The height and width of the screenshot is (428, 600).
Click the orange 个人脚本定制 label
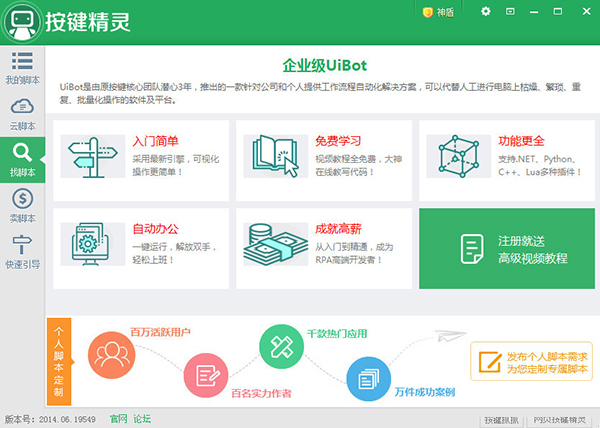tap(59, 361)
